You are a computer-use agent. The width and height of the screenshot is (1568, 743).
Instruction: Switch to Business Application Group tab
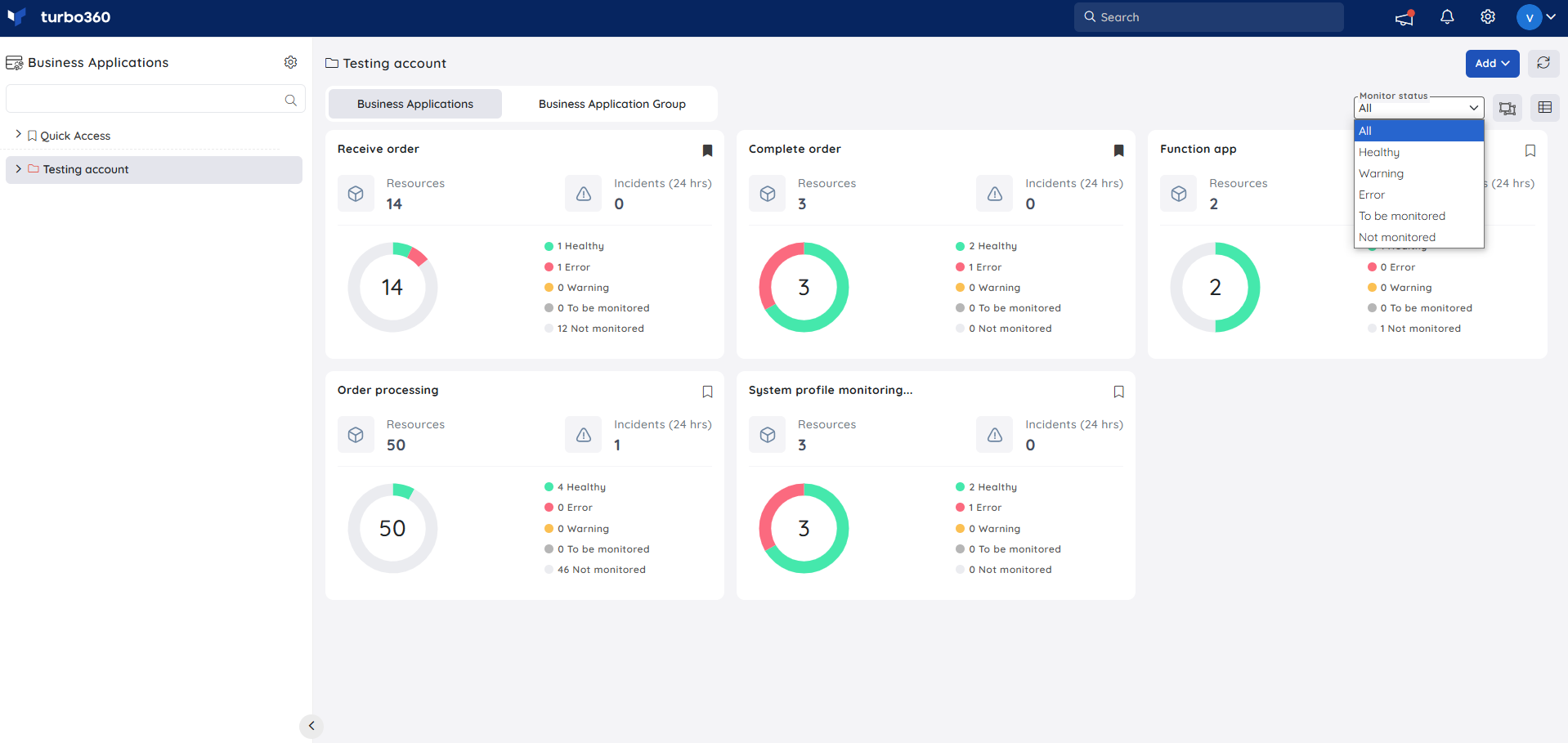[x=612, y=104]
